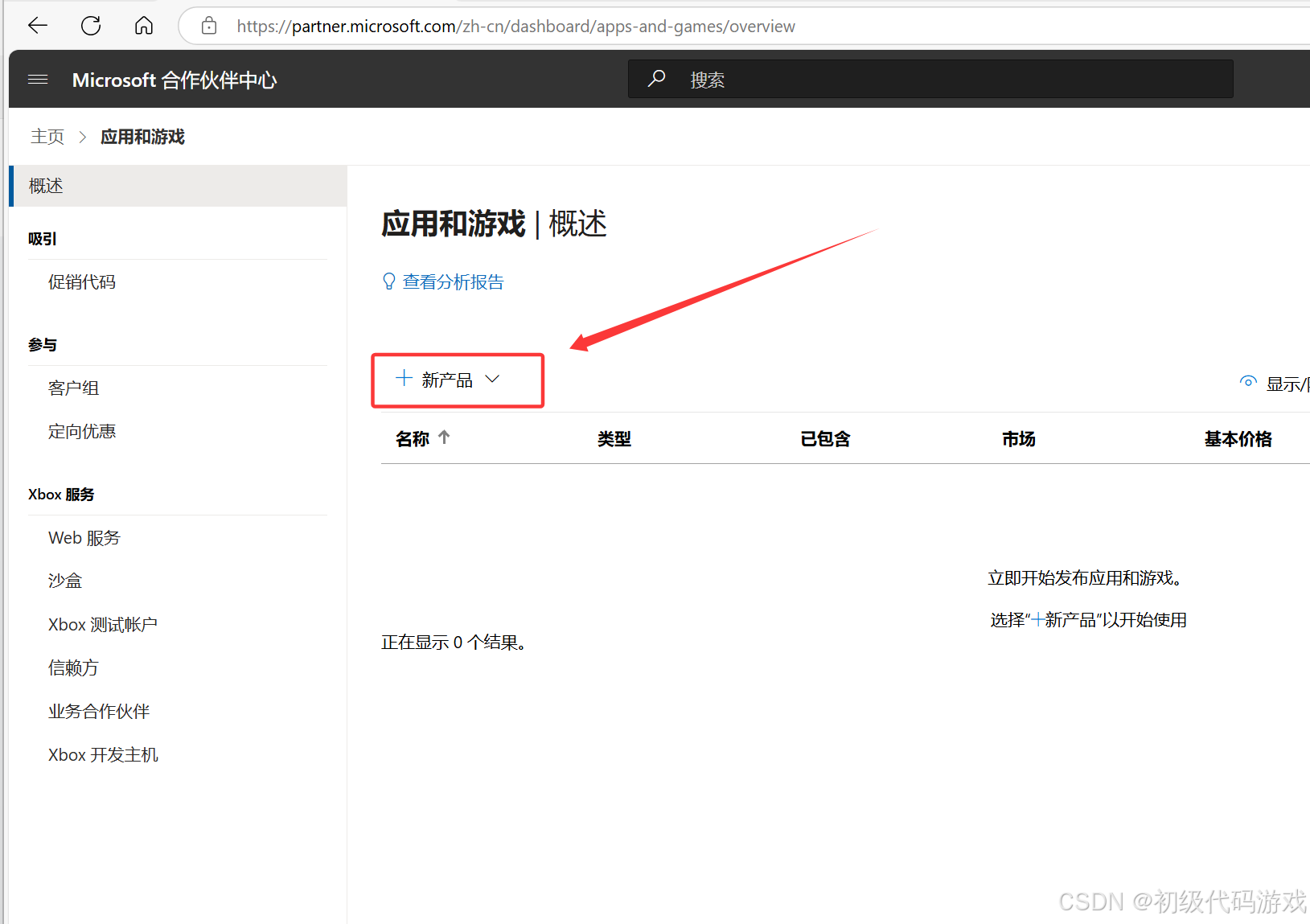Open Xbox 开发主机 in sidebar
Viewport: 1310px width, 924px height.
click(103, 755)
